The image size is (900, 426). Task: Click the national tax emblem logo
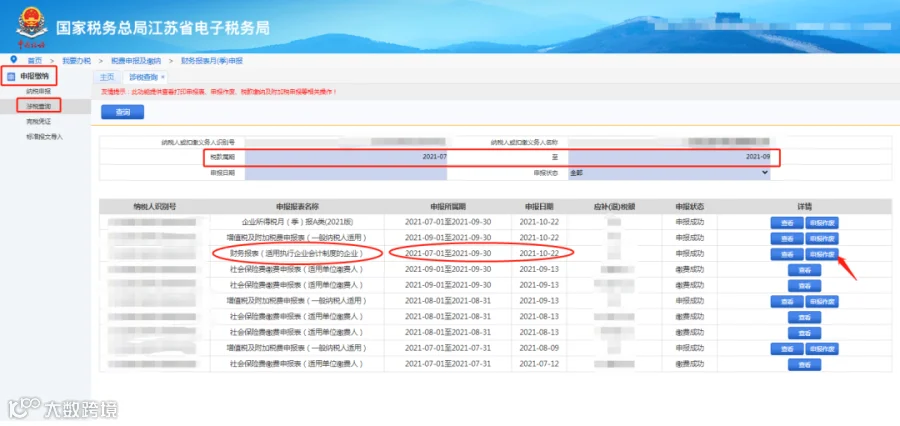click(32, 25)
